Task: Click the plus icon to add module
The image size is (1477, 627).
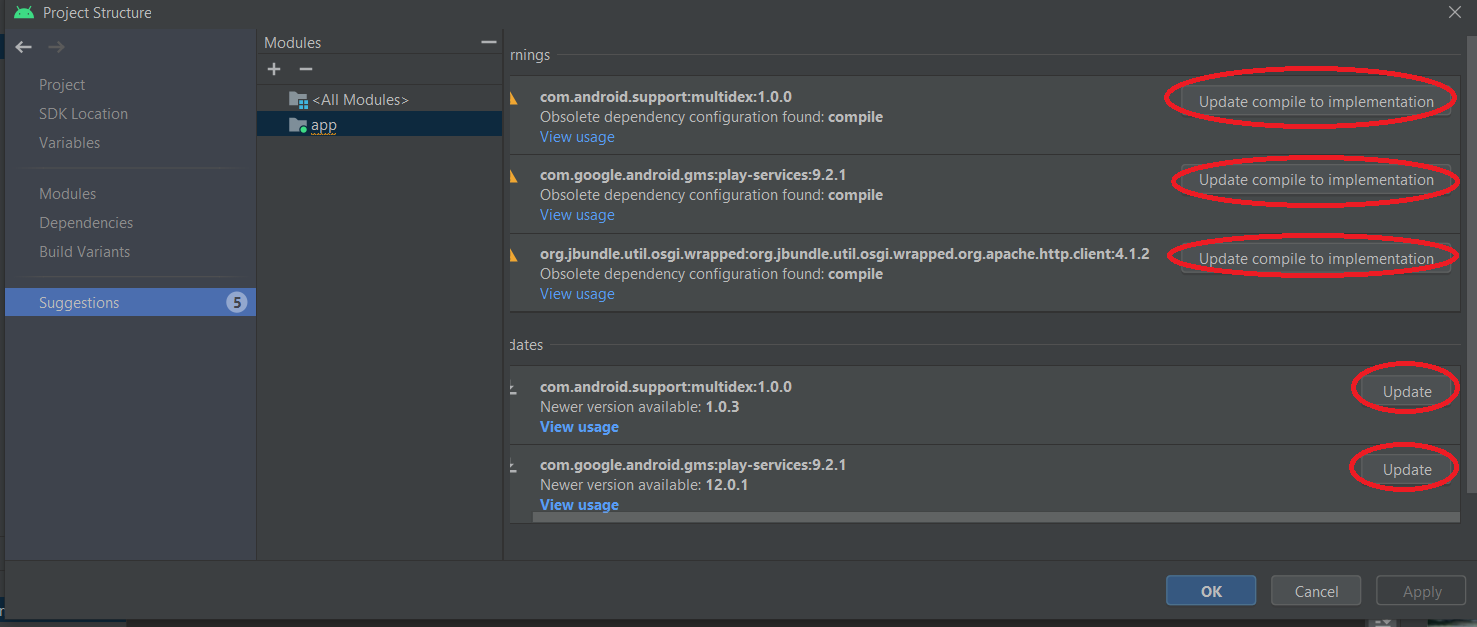Action: coord(275,69)
